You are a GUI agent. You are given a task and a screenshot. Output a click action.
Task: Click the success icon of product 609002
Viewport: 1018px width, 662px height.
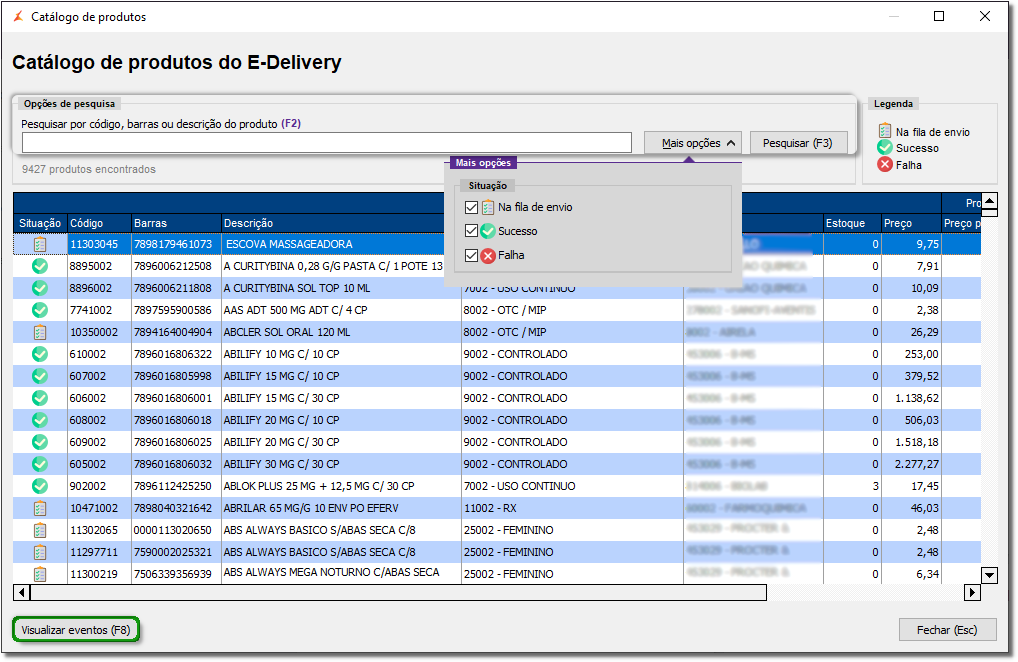point(40,443)
